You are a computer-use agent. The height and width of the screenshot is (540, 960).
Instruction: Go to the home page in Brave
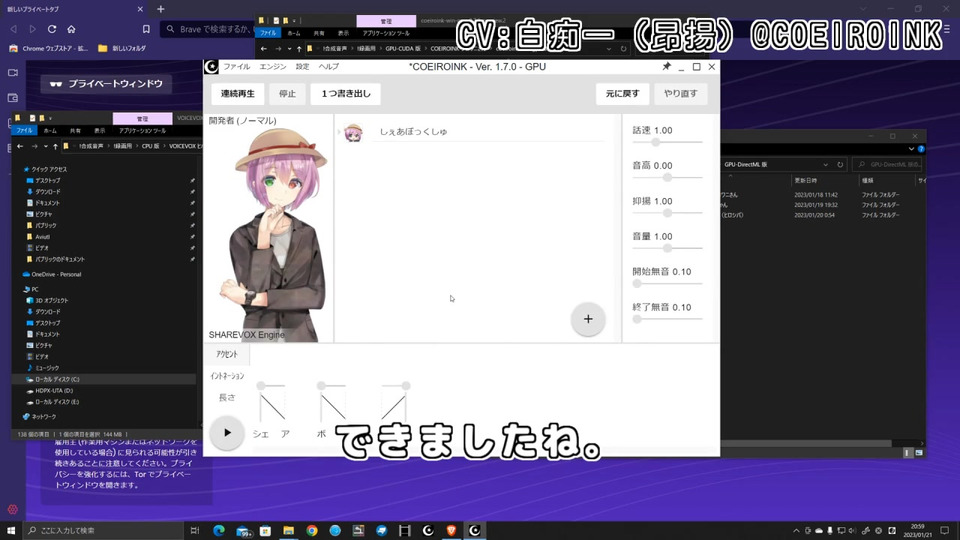72,29
